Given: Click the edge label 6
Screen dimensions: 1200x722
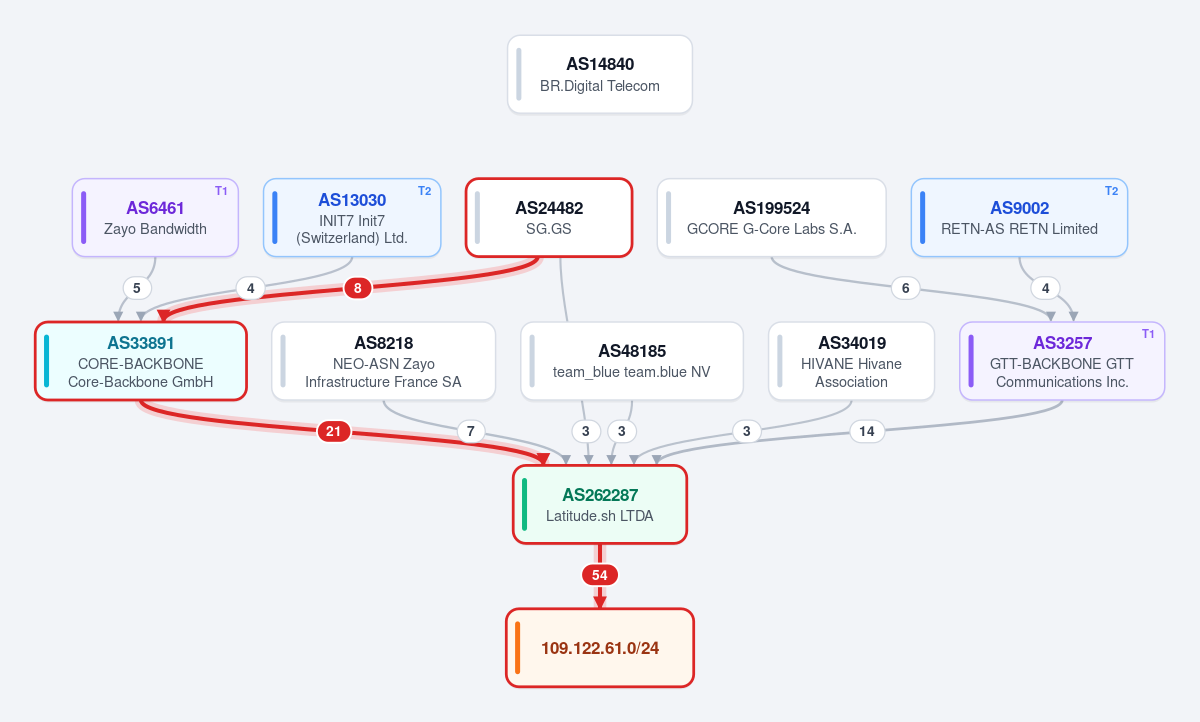Looking at the screenshot, I should click(905, 289).
